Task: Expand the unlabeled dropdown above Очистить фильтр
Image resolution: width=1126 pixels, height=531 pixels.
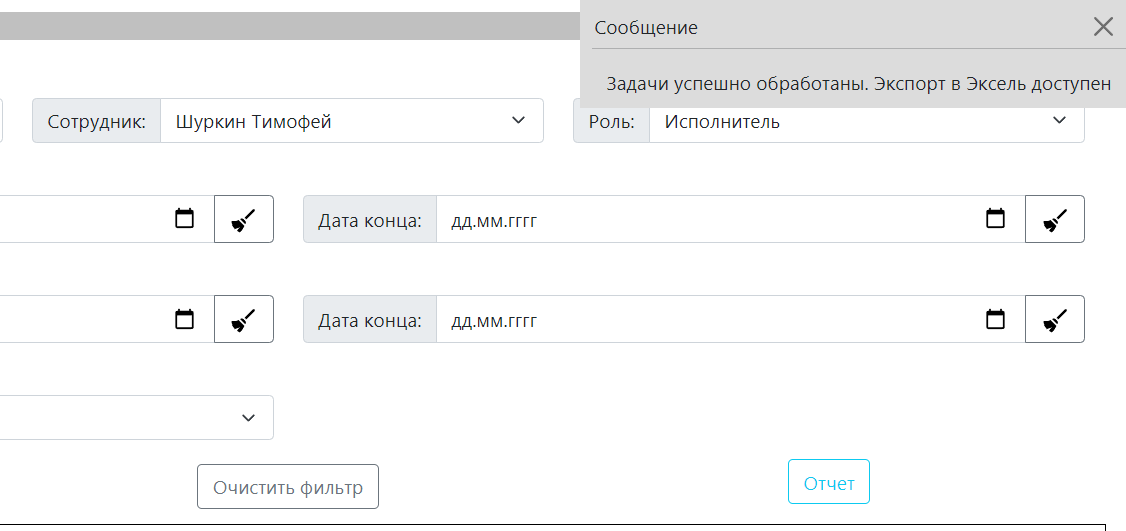Action: (135, 417)
